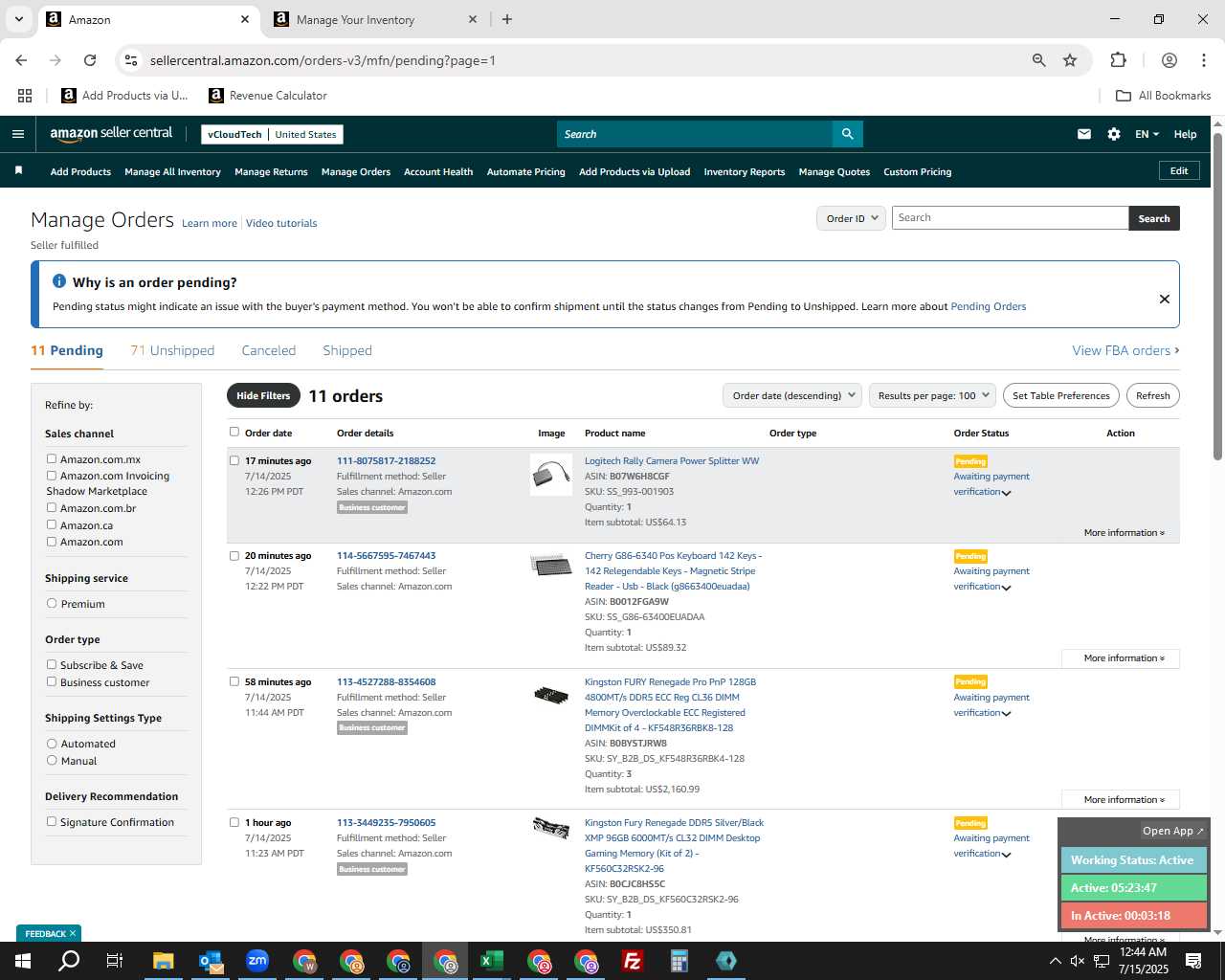Bookmark this page with the star icon

tap(1070, 60)
